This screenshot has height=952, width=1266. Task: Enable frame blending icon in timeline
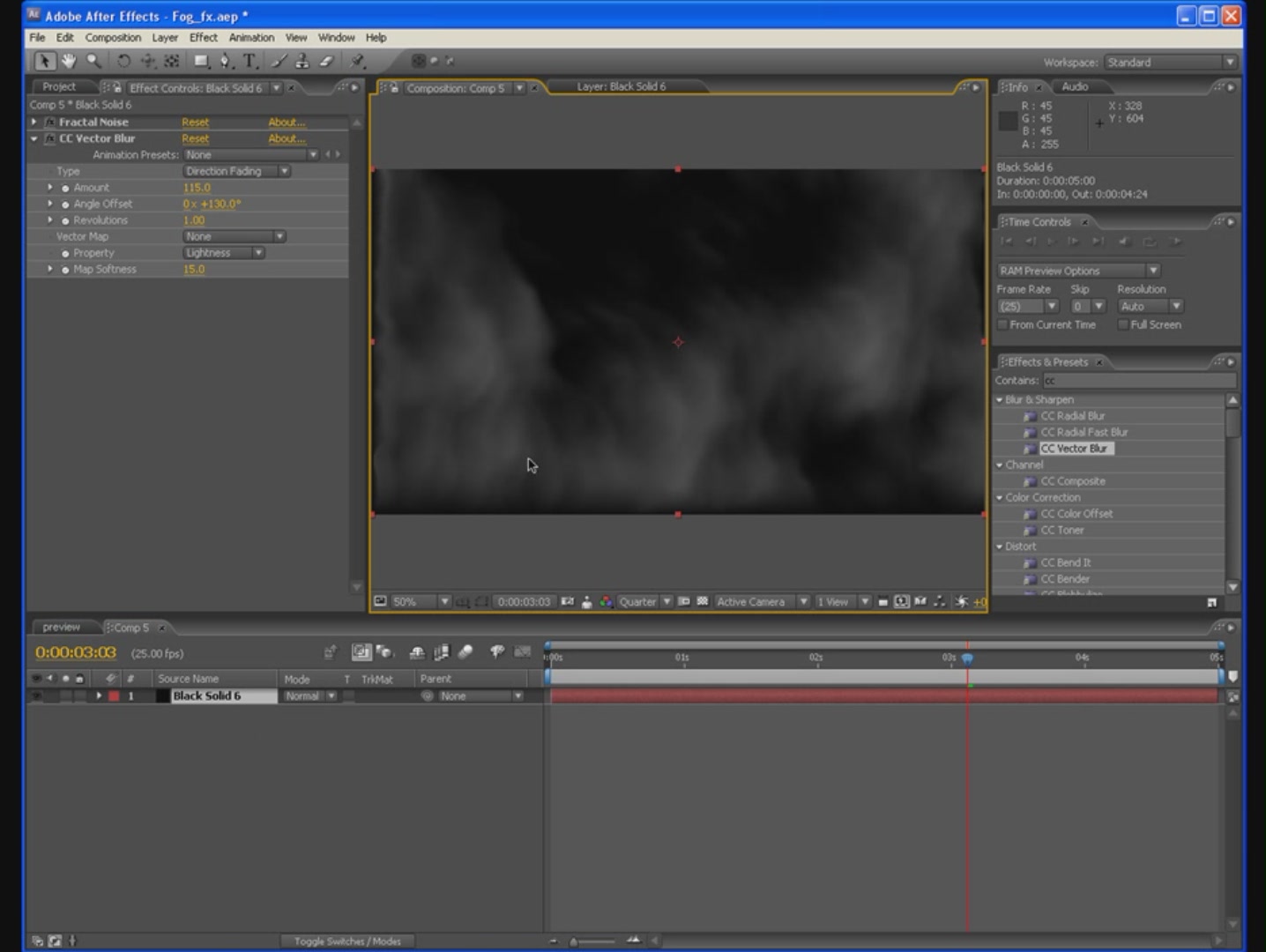coord(442,652)
